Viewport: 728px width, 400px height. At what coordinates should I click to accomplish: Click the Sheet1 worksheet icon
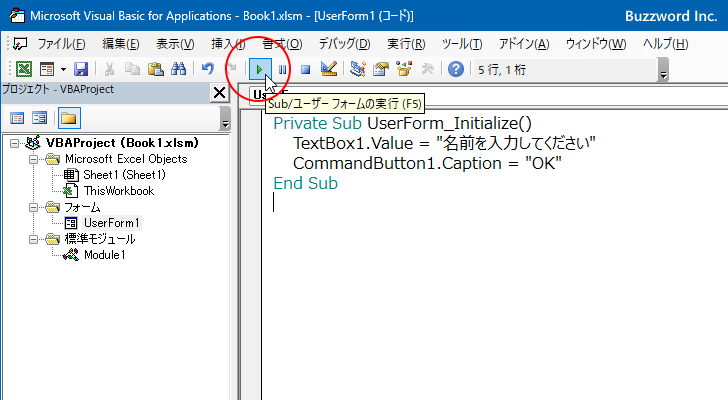[x=71, y=175]
